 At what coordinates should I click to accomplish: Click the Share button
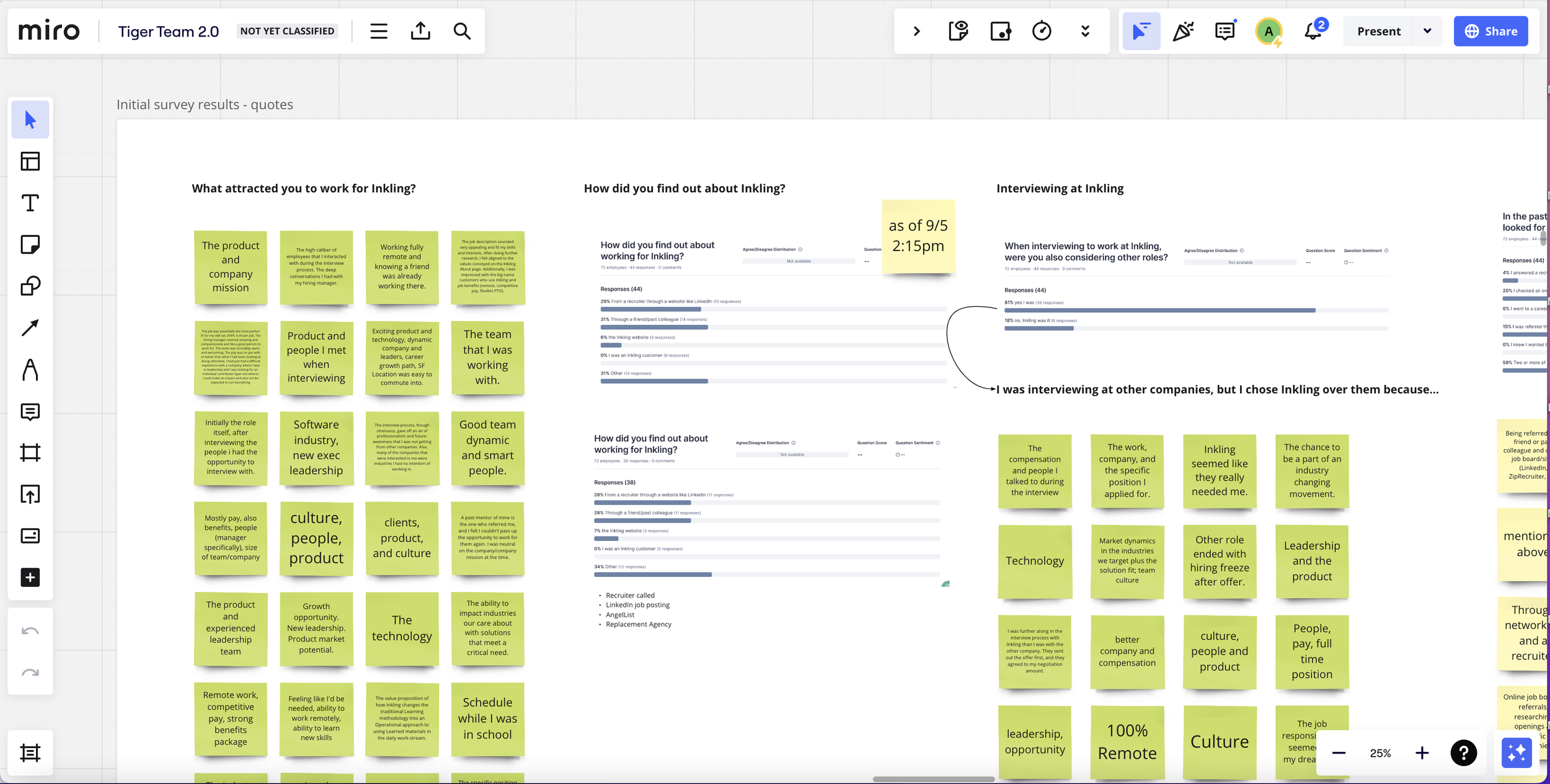[1490, 31]
